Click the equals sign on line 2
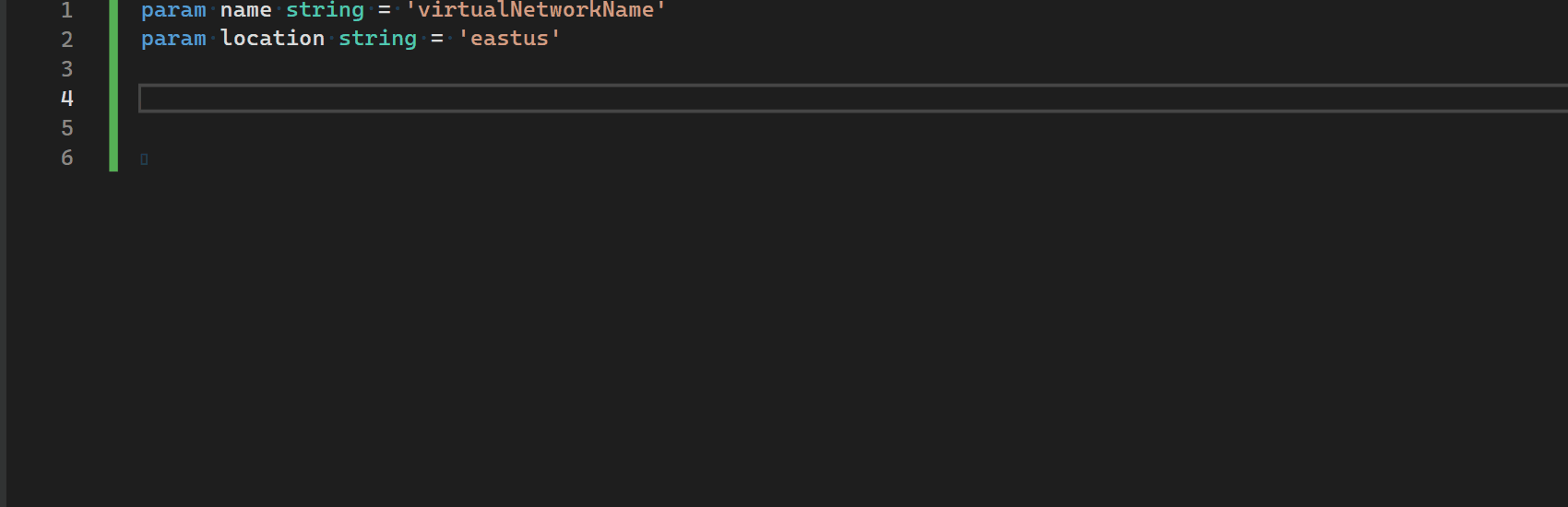The image size is (1568, 507). (x=437, y=39)
